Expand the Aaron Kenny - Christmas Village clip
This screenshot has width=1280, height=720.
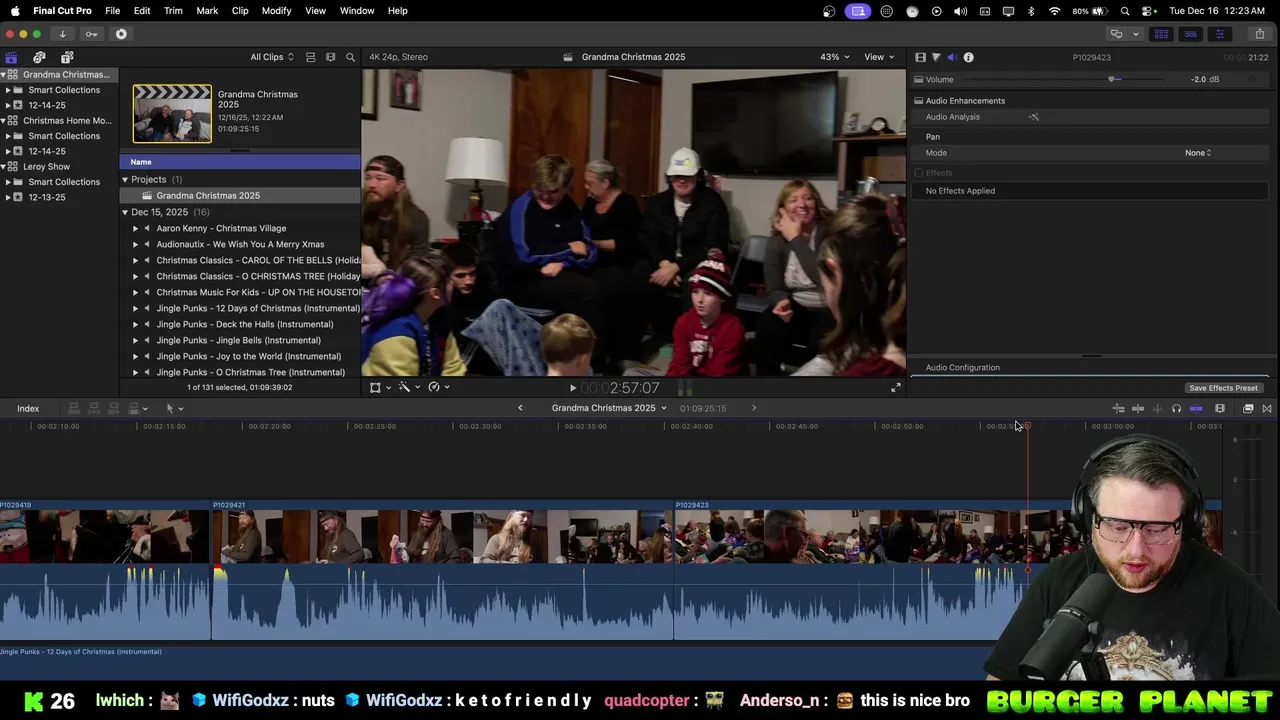pyautogui.click(x=135, y=228)
